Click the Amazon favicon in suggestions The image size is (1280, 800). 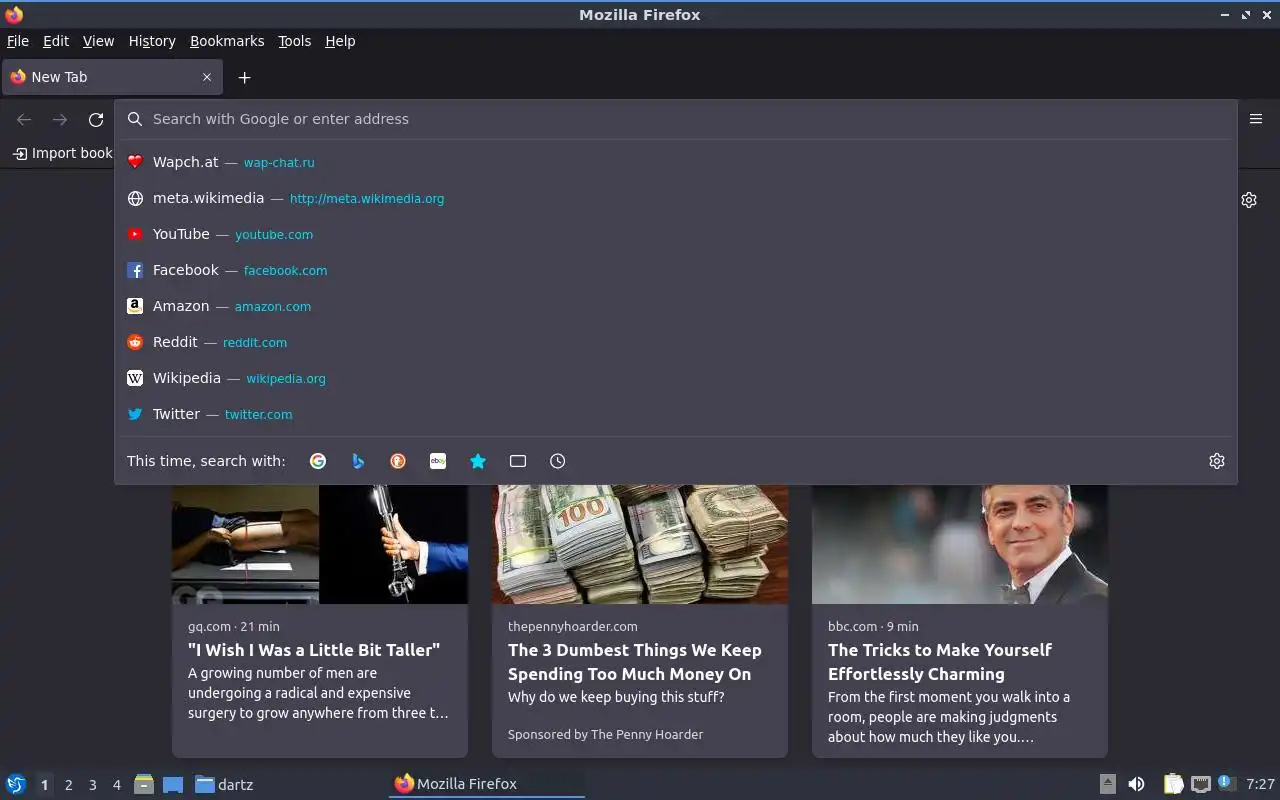tap(135, 306)
